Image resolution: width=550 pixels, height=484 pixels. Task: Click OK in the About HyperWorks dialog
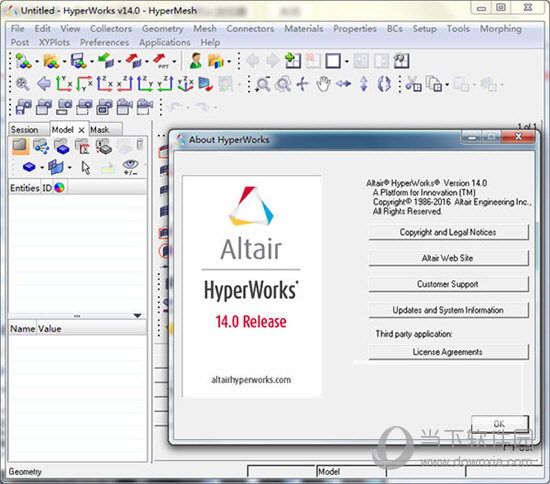pyautogui.click(x=500, y=424)
